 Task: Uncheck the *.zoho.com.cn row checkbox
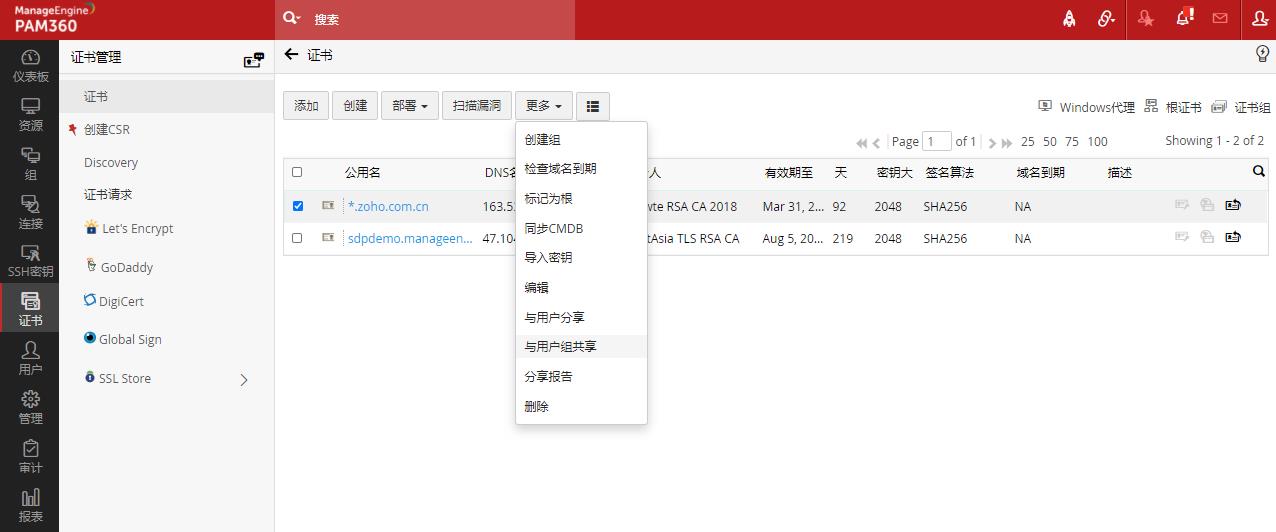pyautogui.click(x=297, y=206)
